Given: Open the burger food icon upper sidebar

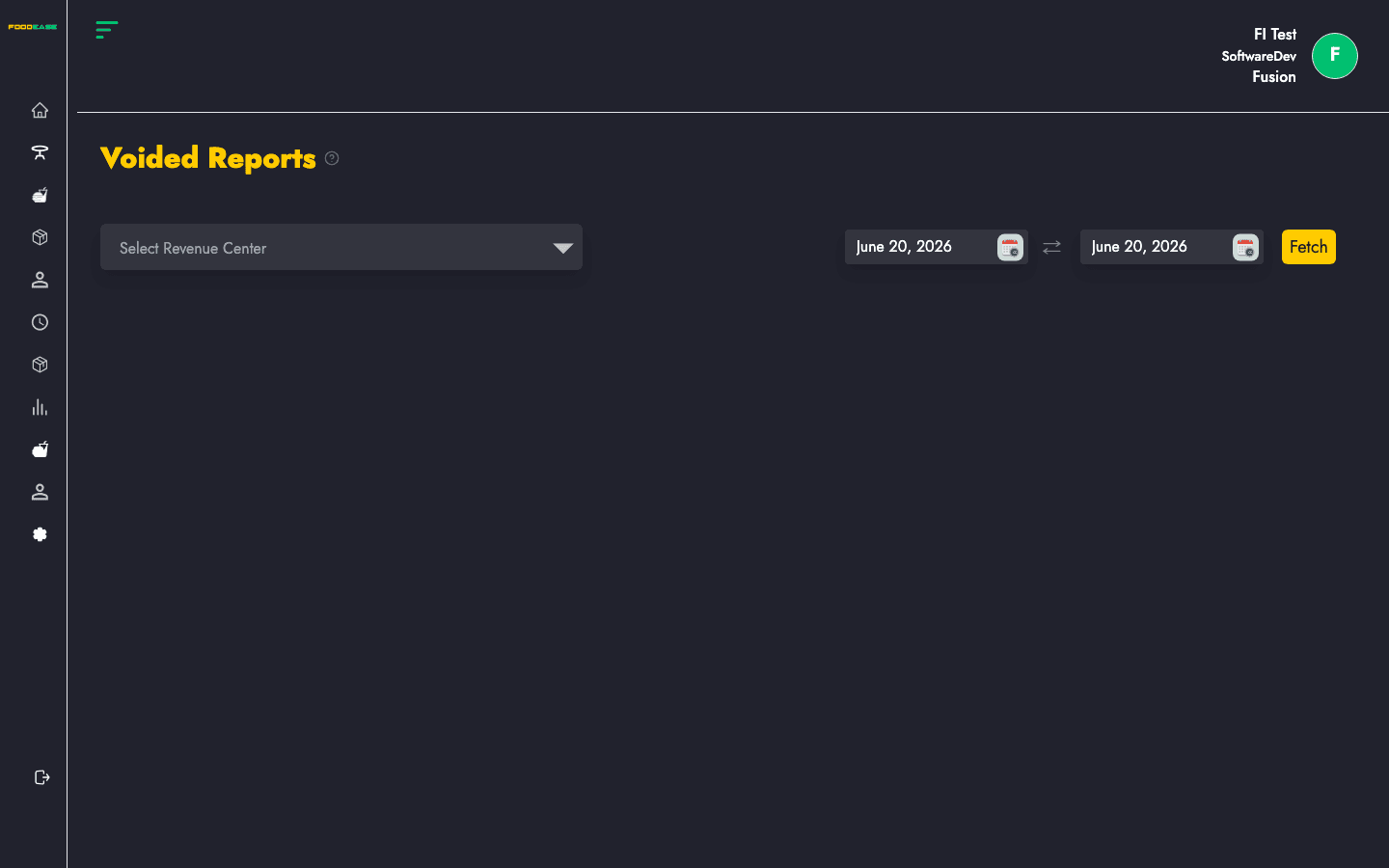Looking at the screenshot, I should [40, 195].
